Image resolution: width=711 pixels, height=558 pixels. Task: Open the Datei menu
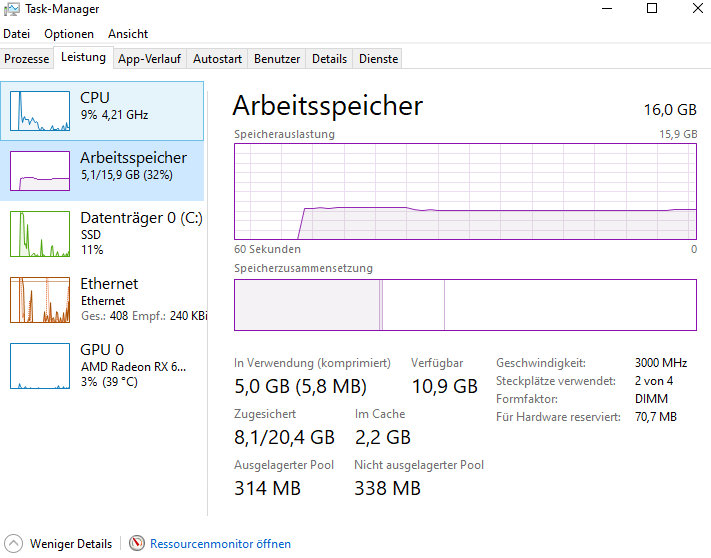17,34
